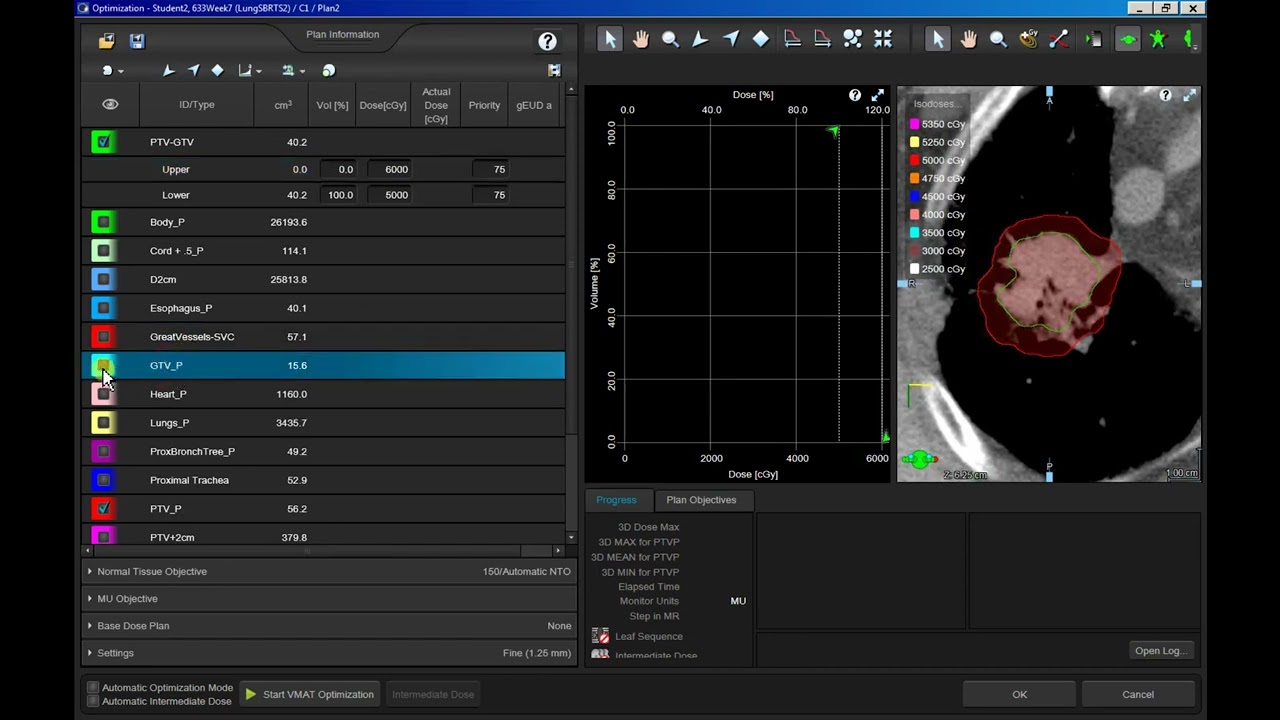Toggle PTV-GTV structure visibility checkbox
The width and height of the screenshot is (1280, 720).
coord(103,142)
